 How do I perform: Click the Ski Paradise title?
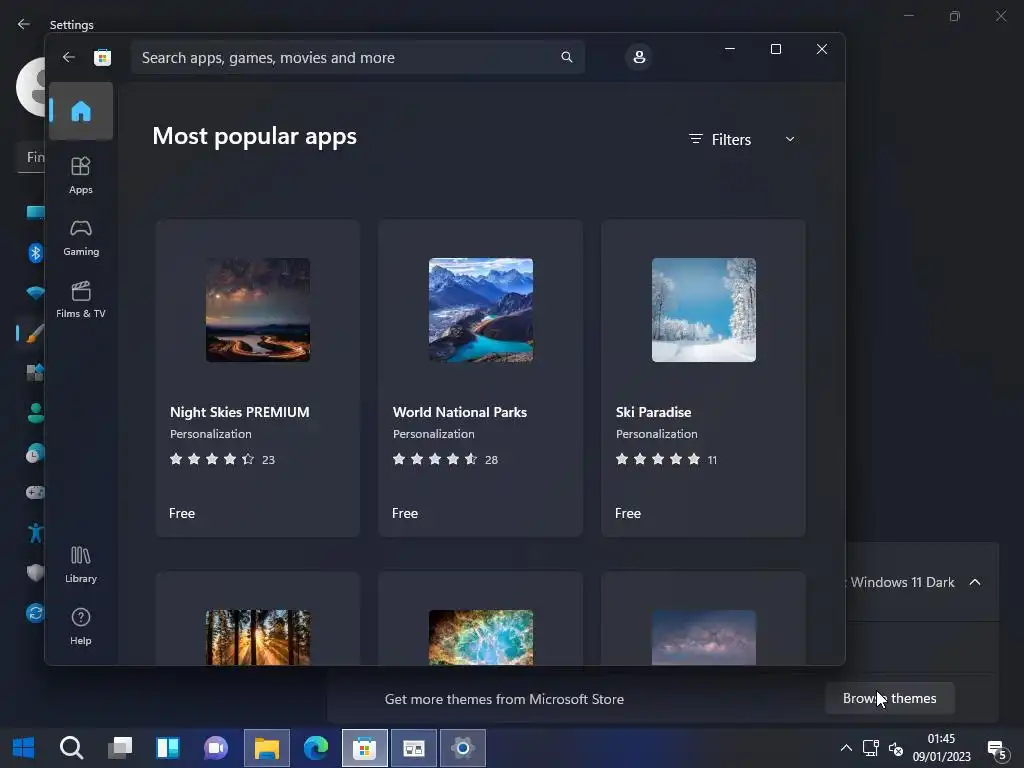(653, 412)
